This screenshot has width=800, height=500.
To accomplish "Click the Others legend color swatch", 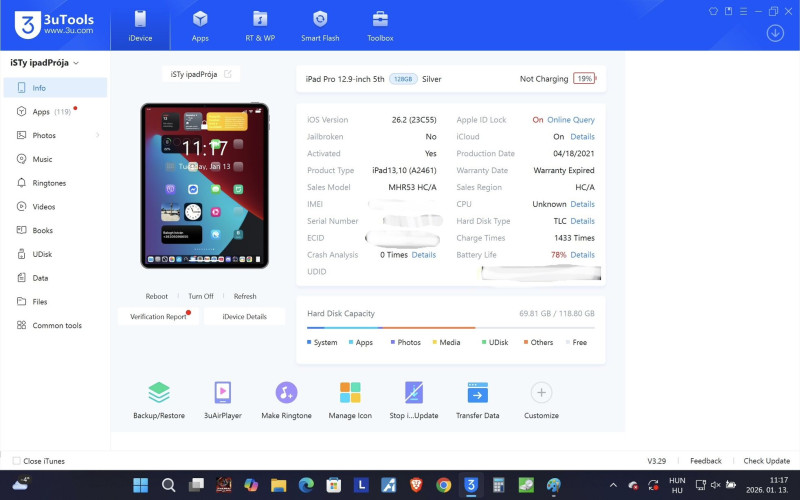I will tap(526, 342).
